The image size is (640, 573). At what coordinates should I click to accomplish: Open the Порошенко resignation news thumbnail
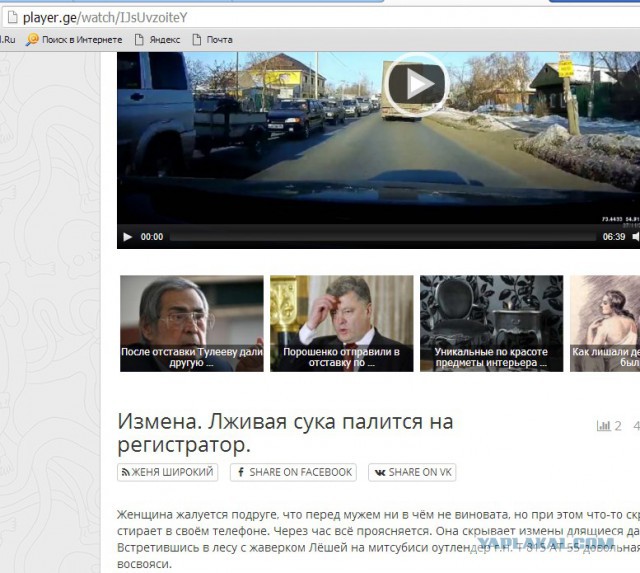[x=342, y=324]
